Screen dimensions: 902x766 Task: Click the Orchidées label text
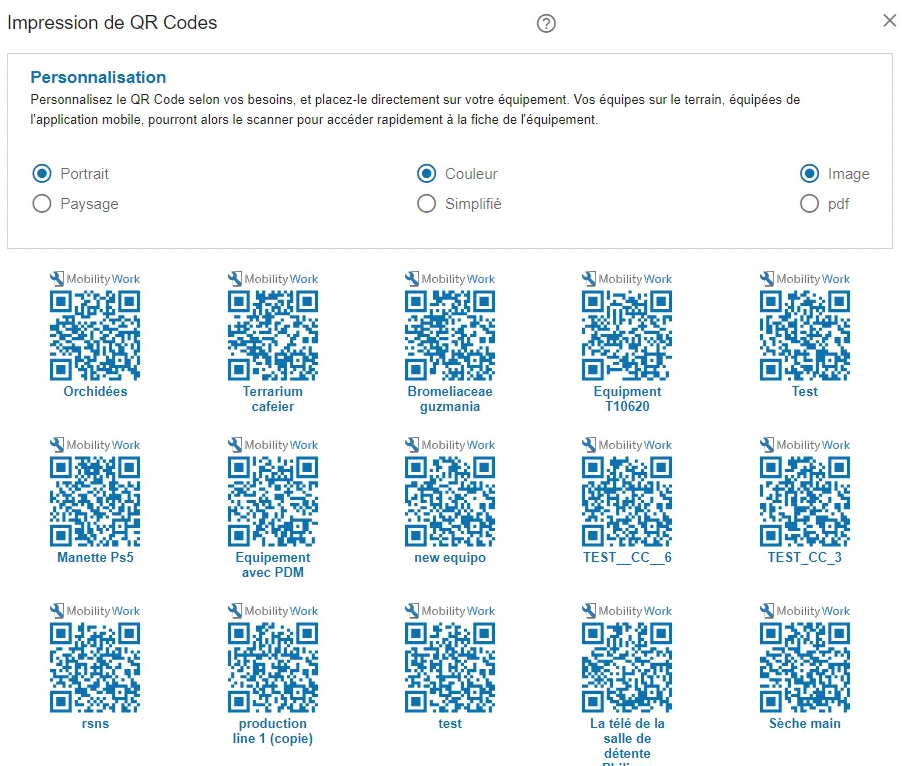tap(95, 392)
